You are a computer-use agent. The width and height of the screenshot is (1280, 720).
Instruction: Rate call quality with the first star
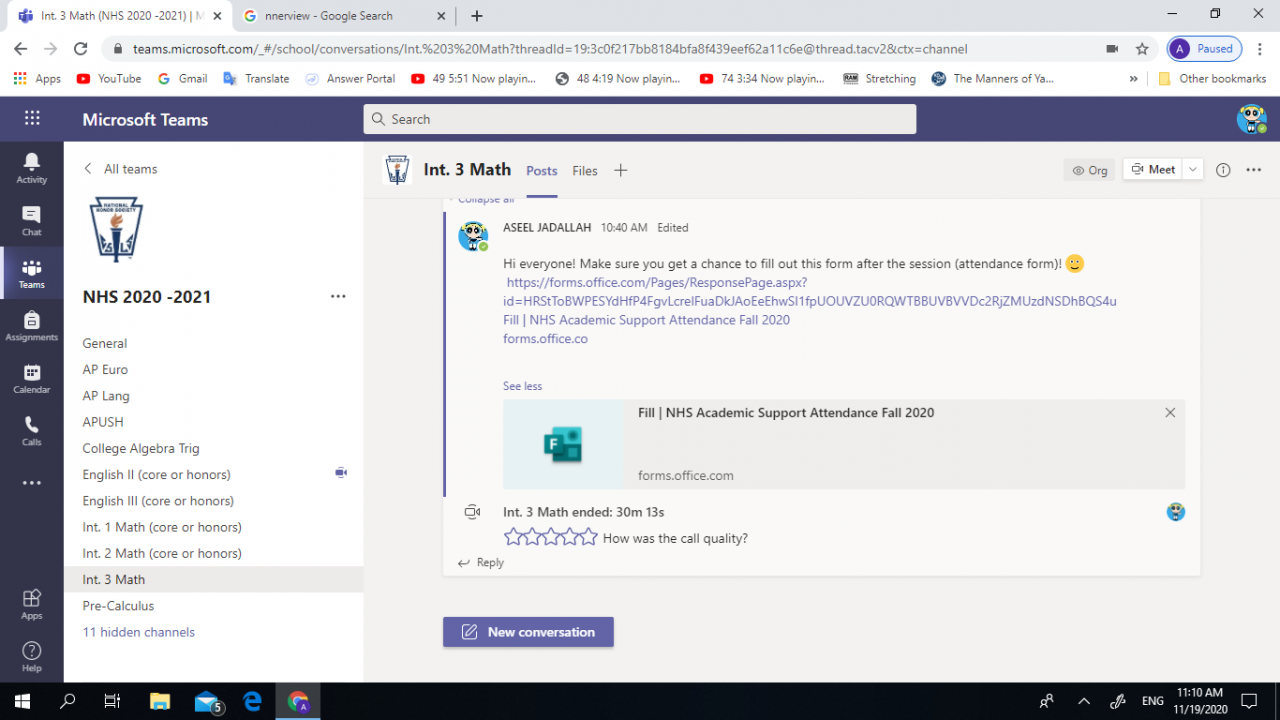pos(513,538)
